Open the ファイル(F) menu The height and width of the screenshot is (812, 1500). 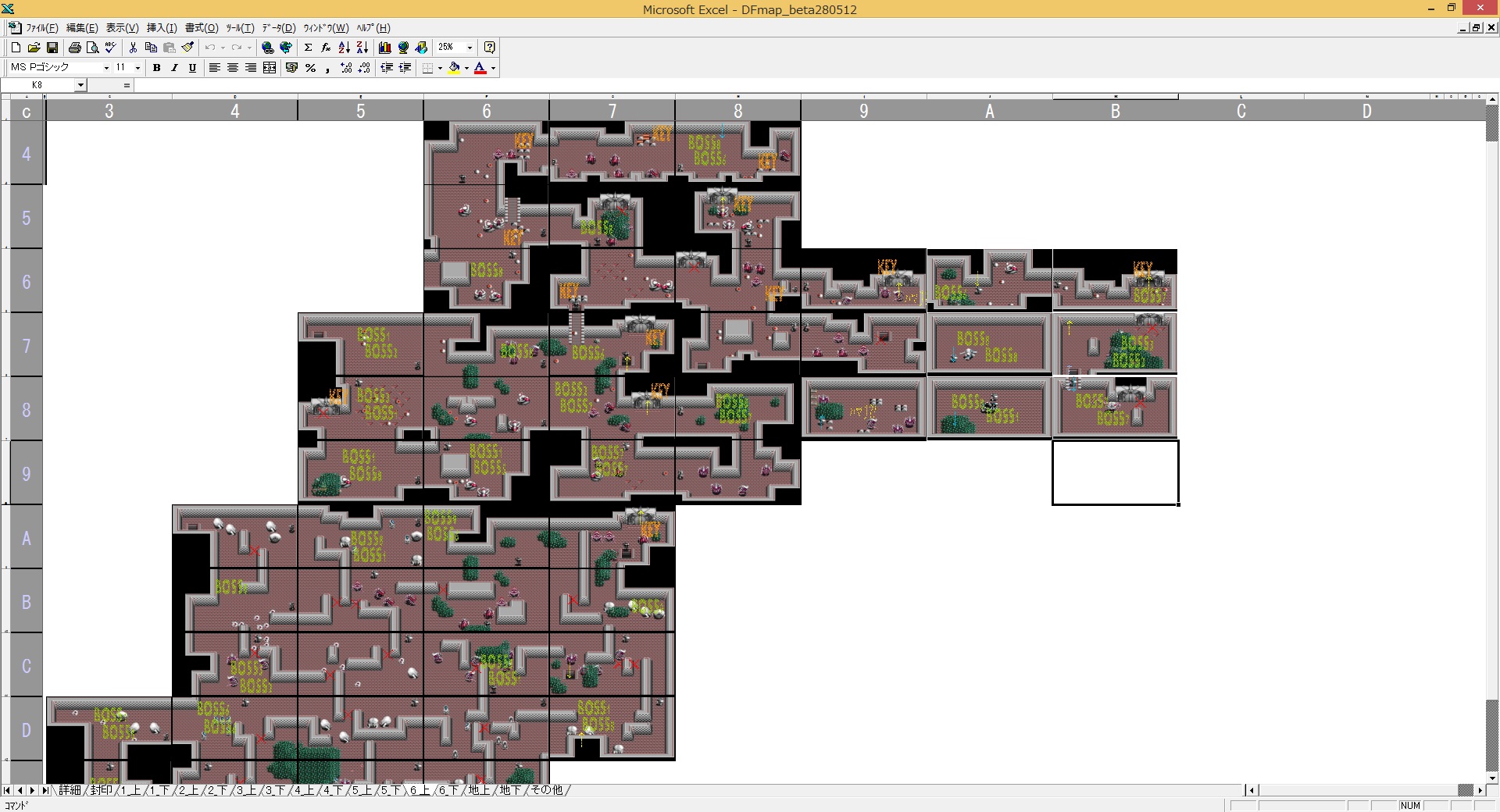pyautogui.click(x=42, y=28)
